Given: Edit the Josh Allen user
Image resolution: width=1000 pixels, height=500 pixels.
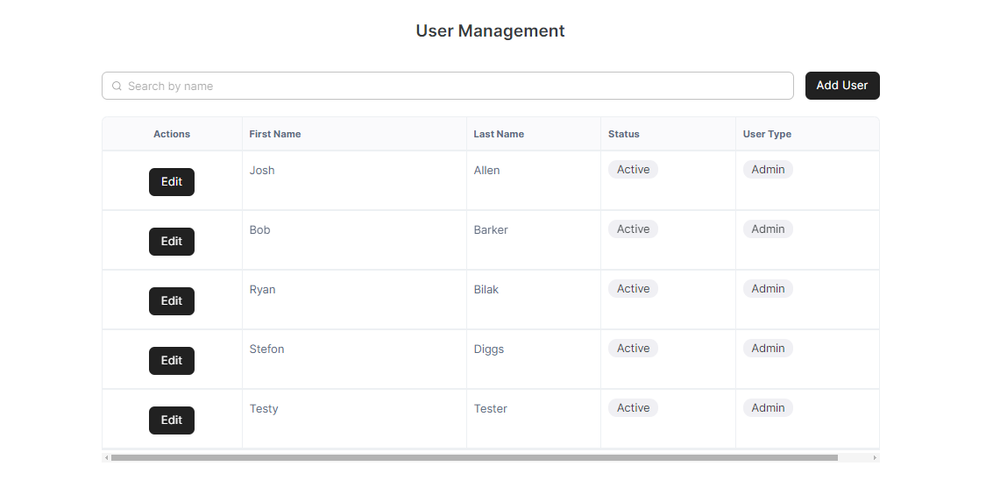Looking at the screenshot, I should click(x=172, y=182).
